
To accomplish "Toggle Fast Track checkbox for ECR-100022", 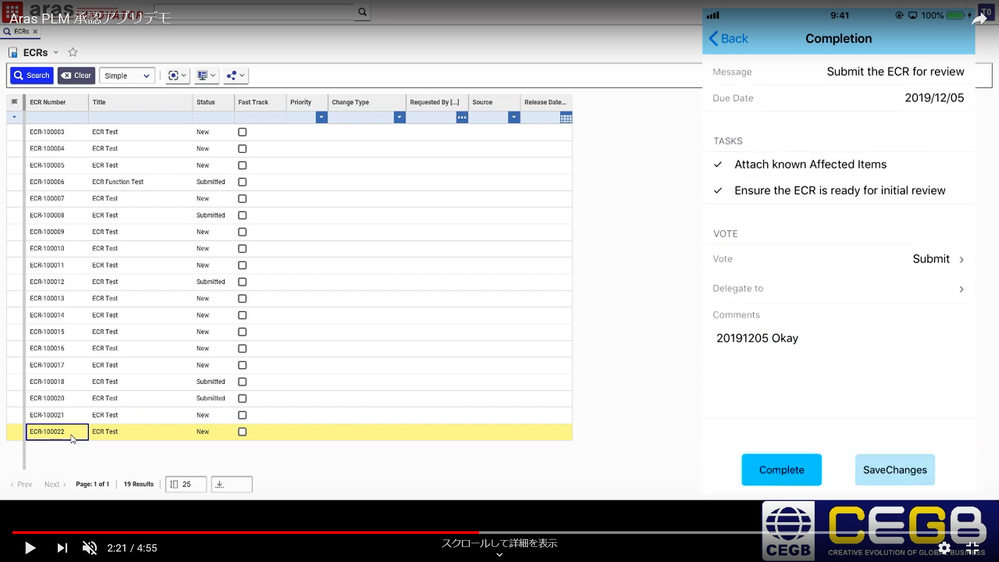I will 242,432.
